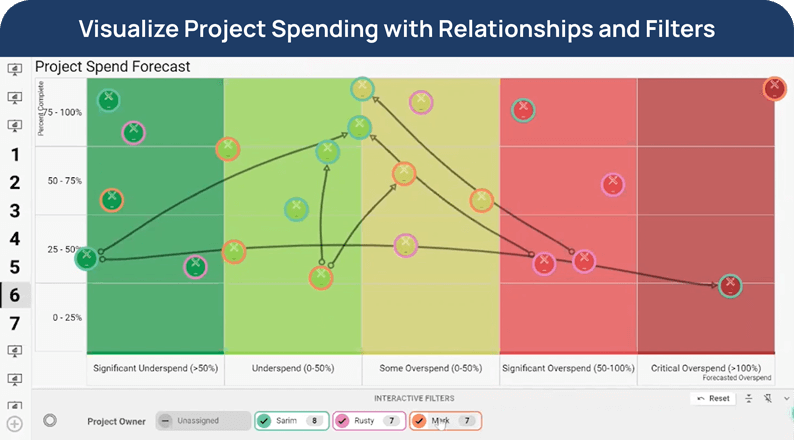Open the filter settings sliders icon
The height and width of the screenshot is (440, 794).
click(749, 398)
